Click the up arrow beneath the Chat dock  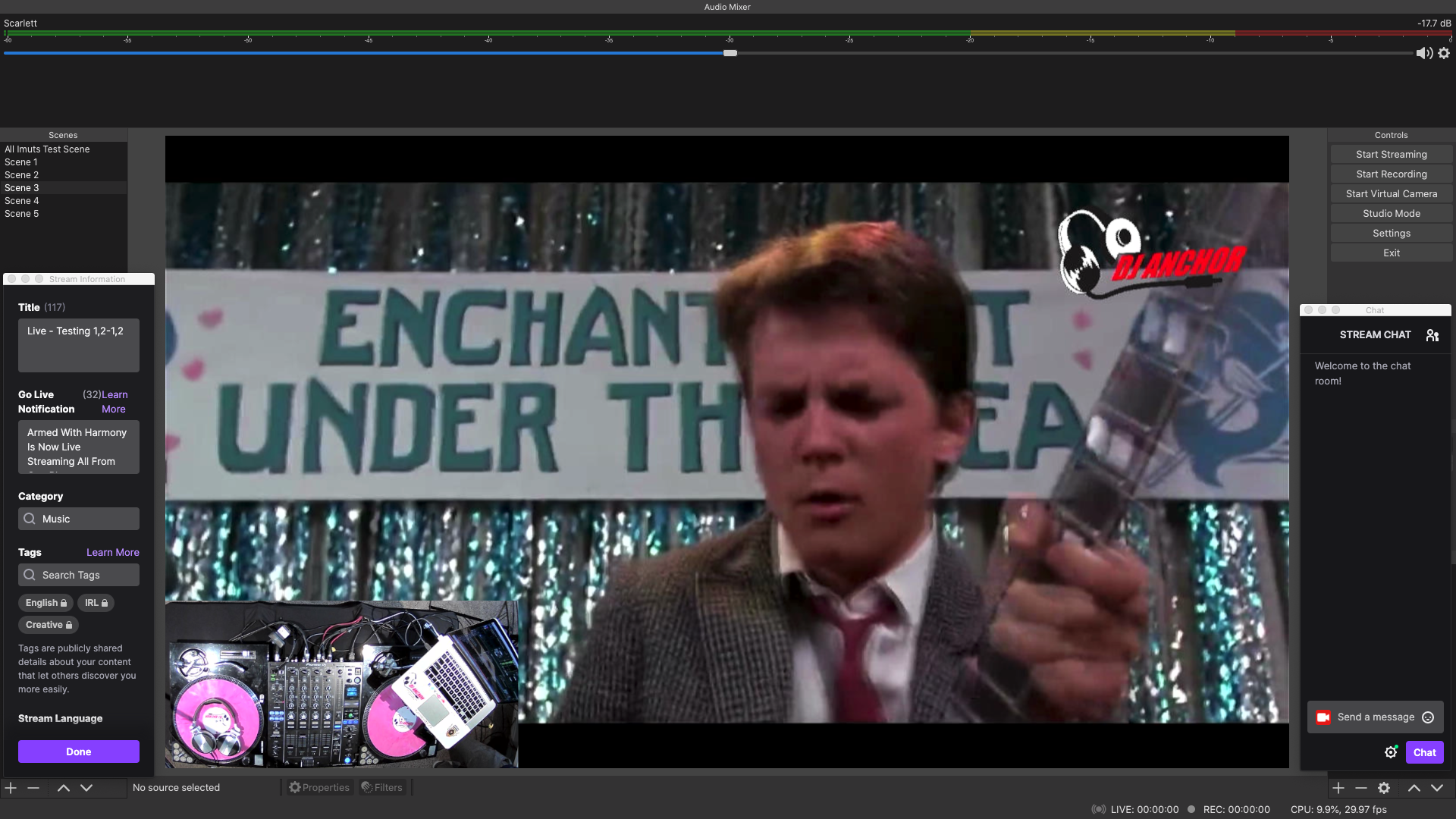point(1414,788)
